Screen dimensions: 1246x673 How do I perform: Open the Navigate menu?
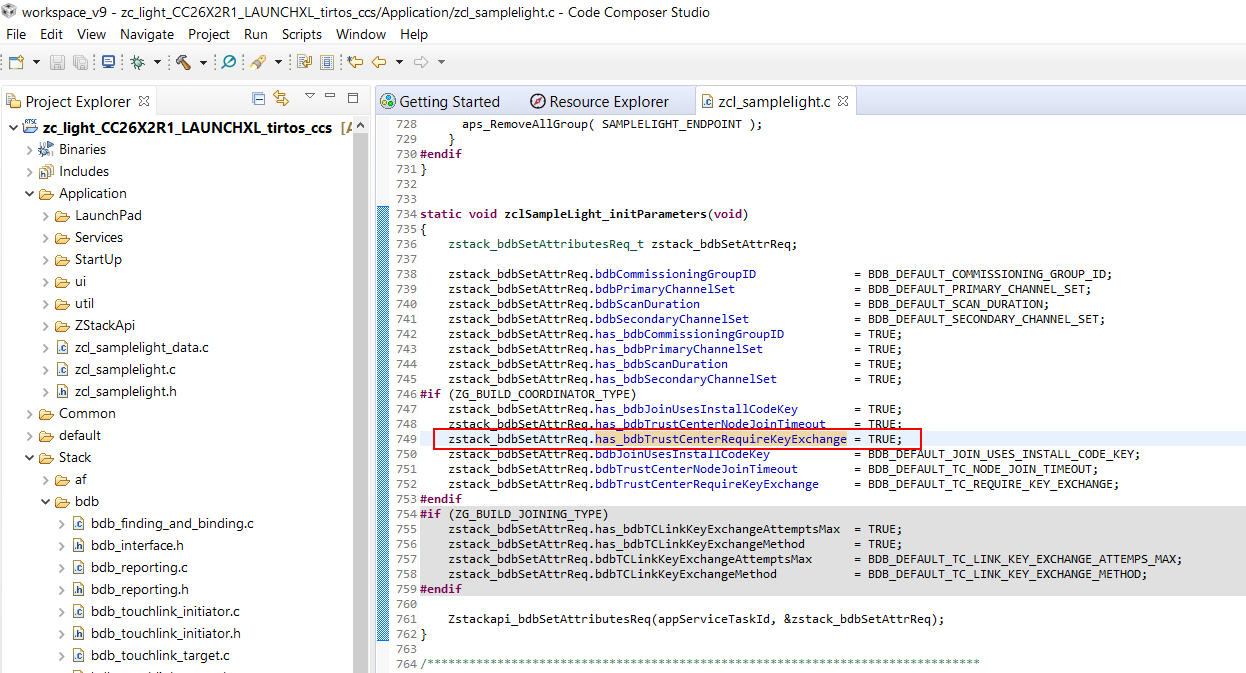pyautogui.click(x=147, y=34)
